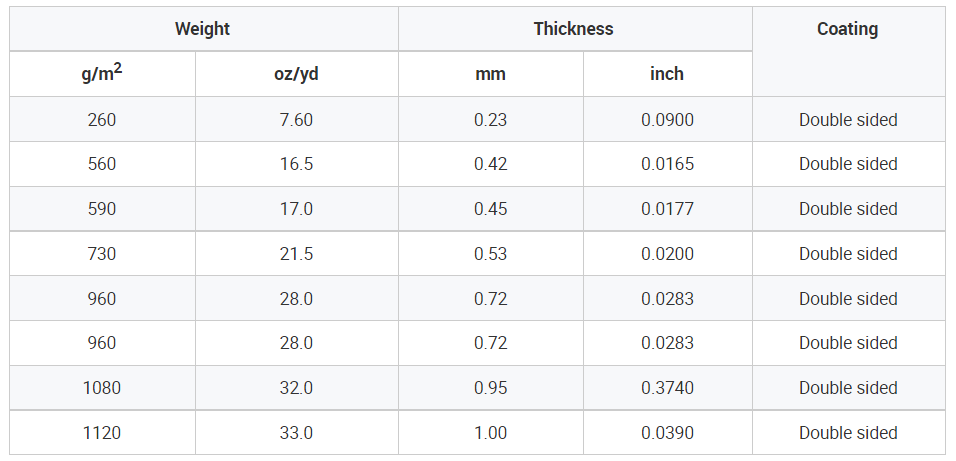Select the 21.5 oz/yd value
Screen dimensions: 956x461
(296, 254)
